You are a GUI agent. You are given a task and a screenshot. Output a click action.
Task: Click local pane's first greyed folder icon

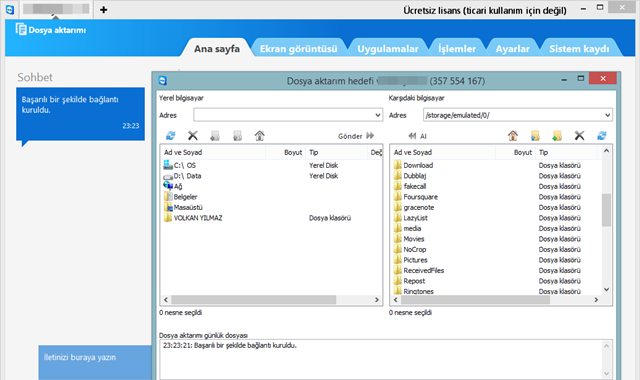[x=215, y=136]
